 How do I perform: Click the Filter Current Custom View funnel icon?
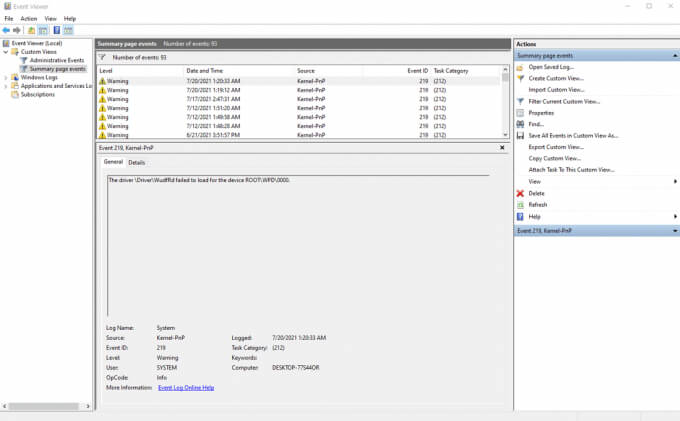(x=520, y=101)
